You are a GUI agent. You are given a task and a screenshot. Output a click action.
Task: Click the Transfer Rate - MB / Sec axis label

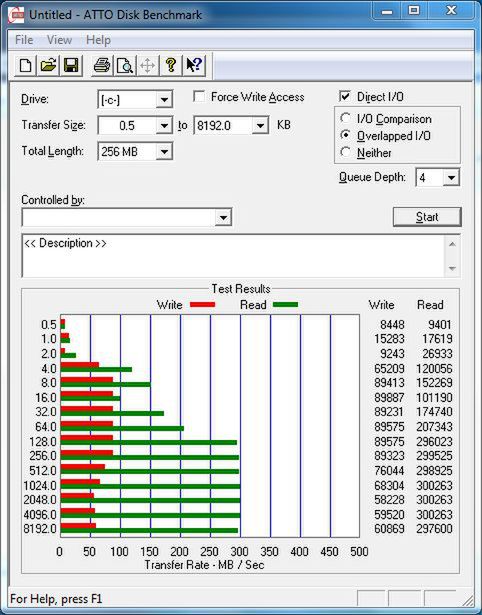point(204,565)
